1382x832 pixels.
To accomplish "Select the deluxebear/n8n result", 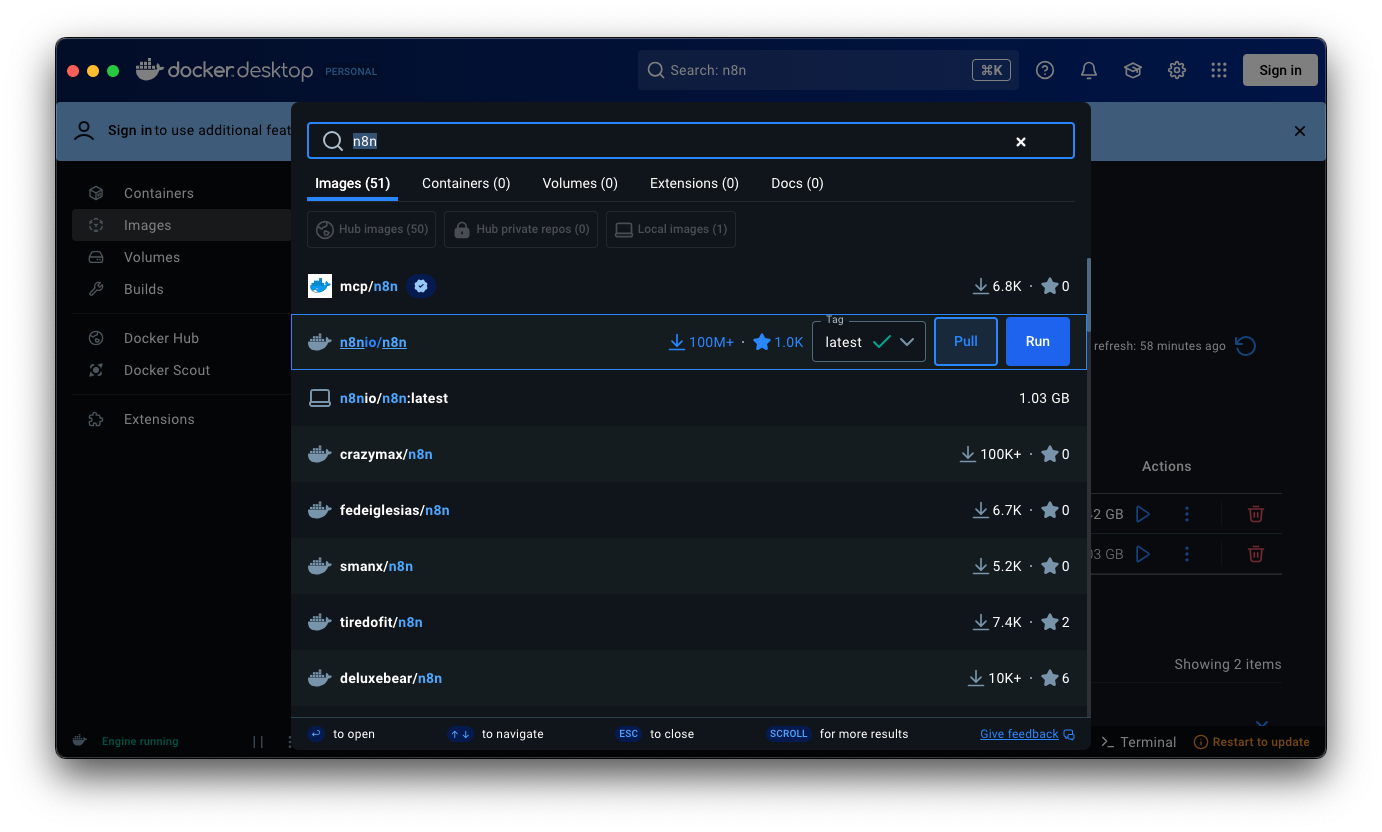I will pyautogui.click(x=688, y=678).
